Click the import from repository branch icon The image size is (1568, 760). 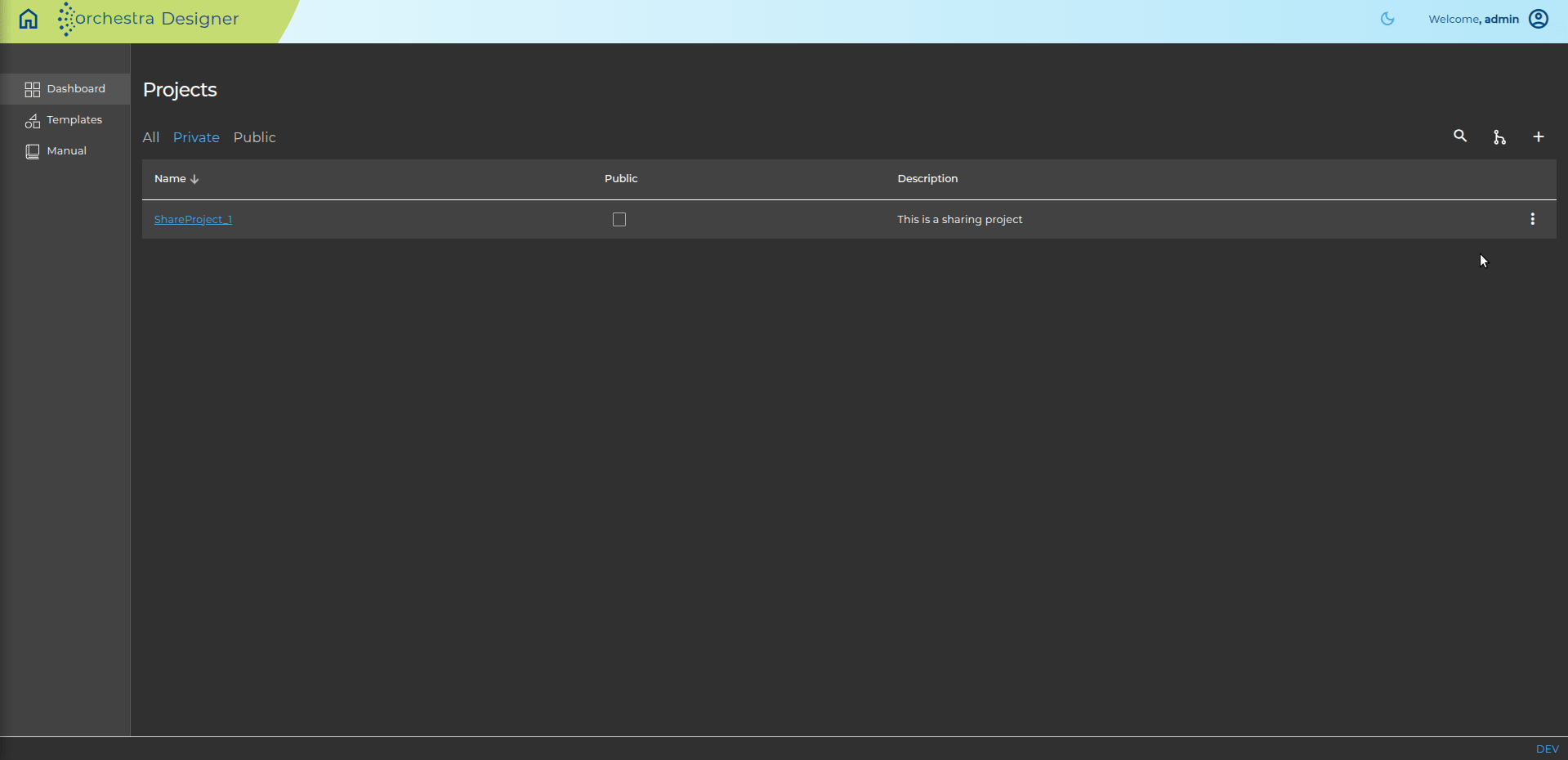click(x=1499, y=137)
